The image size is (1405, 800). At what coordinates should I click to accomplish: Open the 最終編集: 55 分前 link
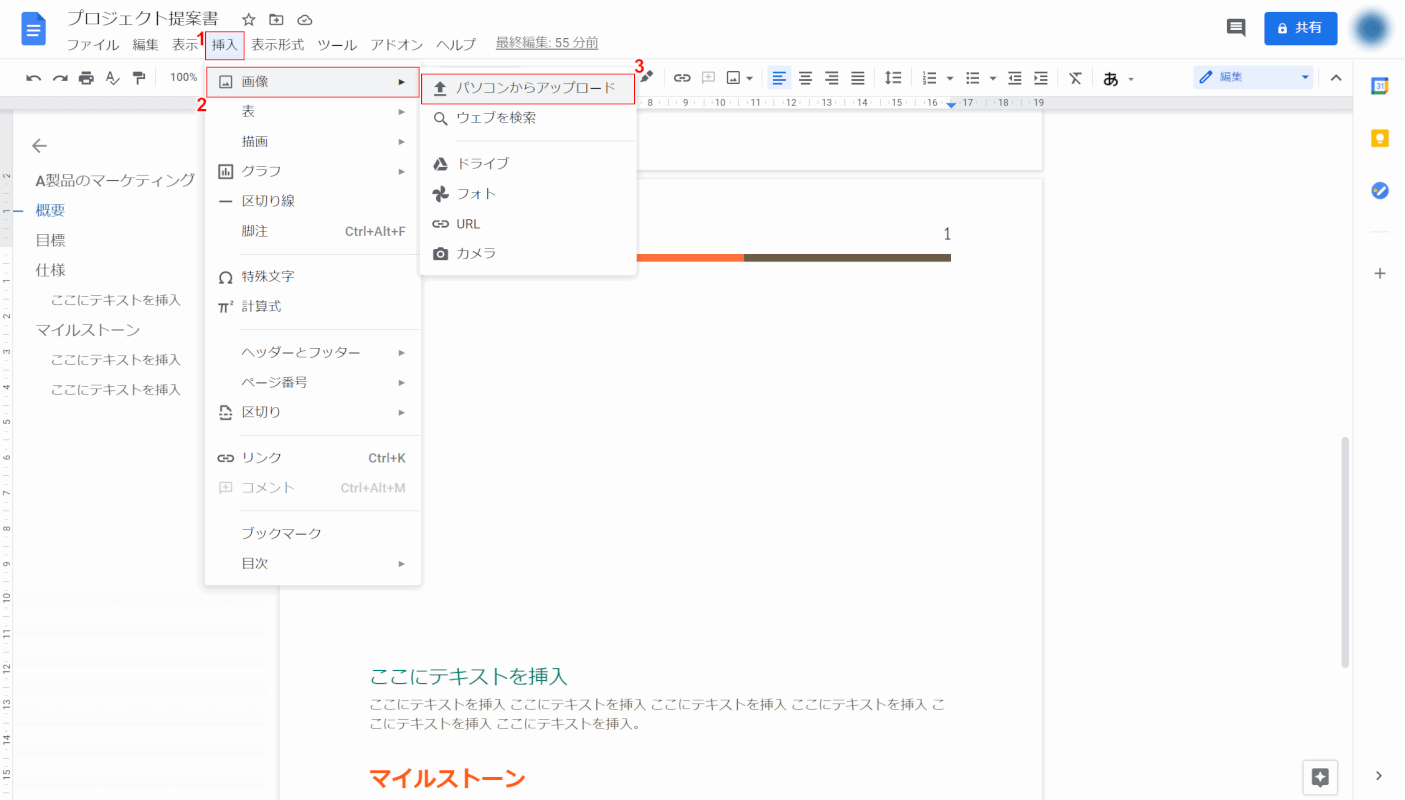(547, 44)
